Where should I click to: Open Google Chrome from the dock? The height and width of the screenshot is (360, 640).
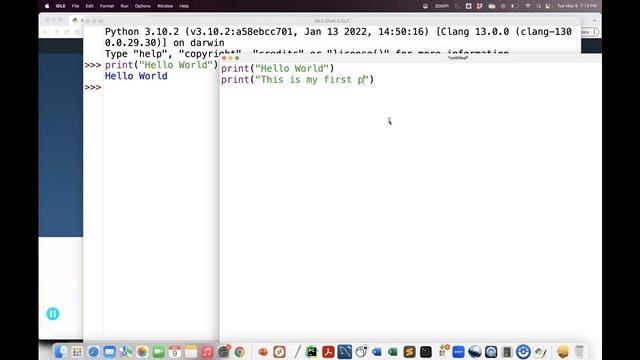click(x=240, y=351)
